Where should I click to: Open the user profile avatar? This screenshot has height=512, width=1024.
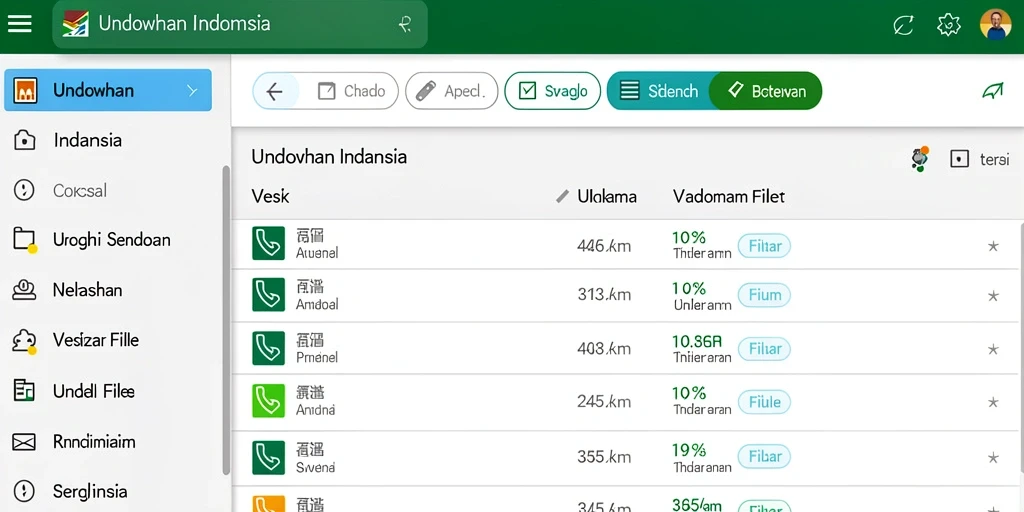tap(995, 25)
